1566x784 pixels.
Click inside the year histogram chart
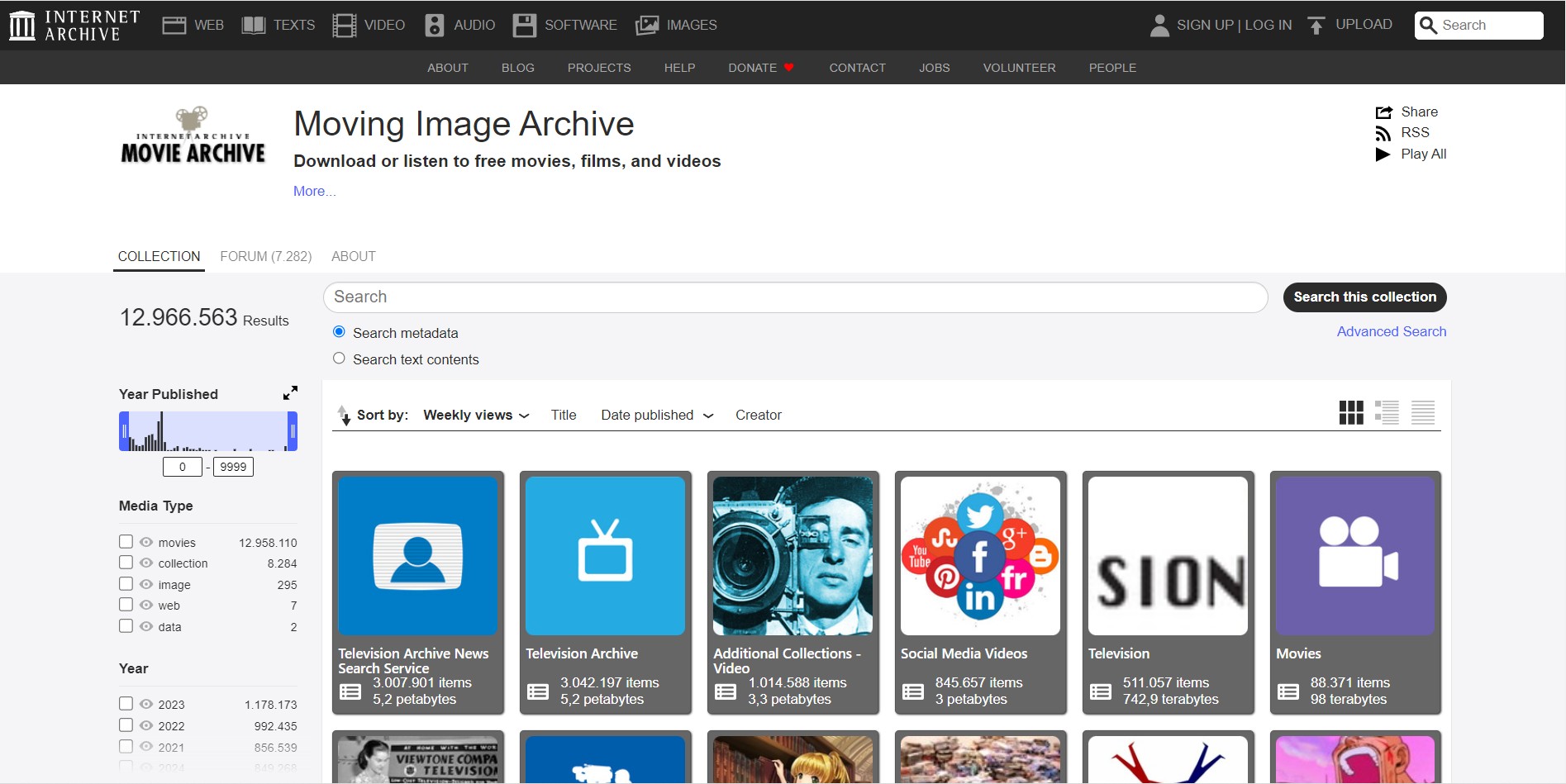pos(208,431)
